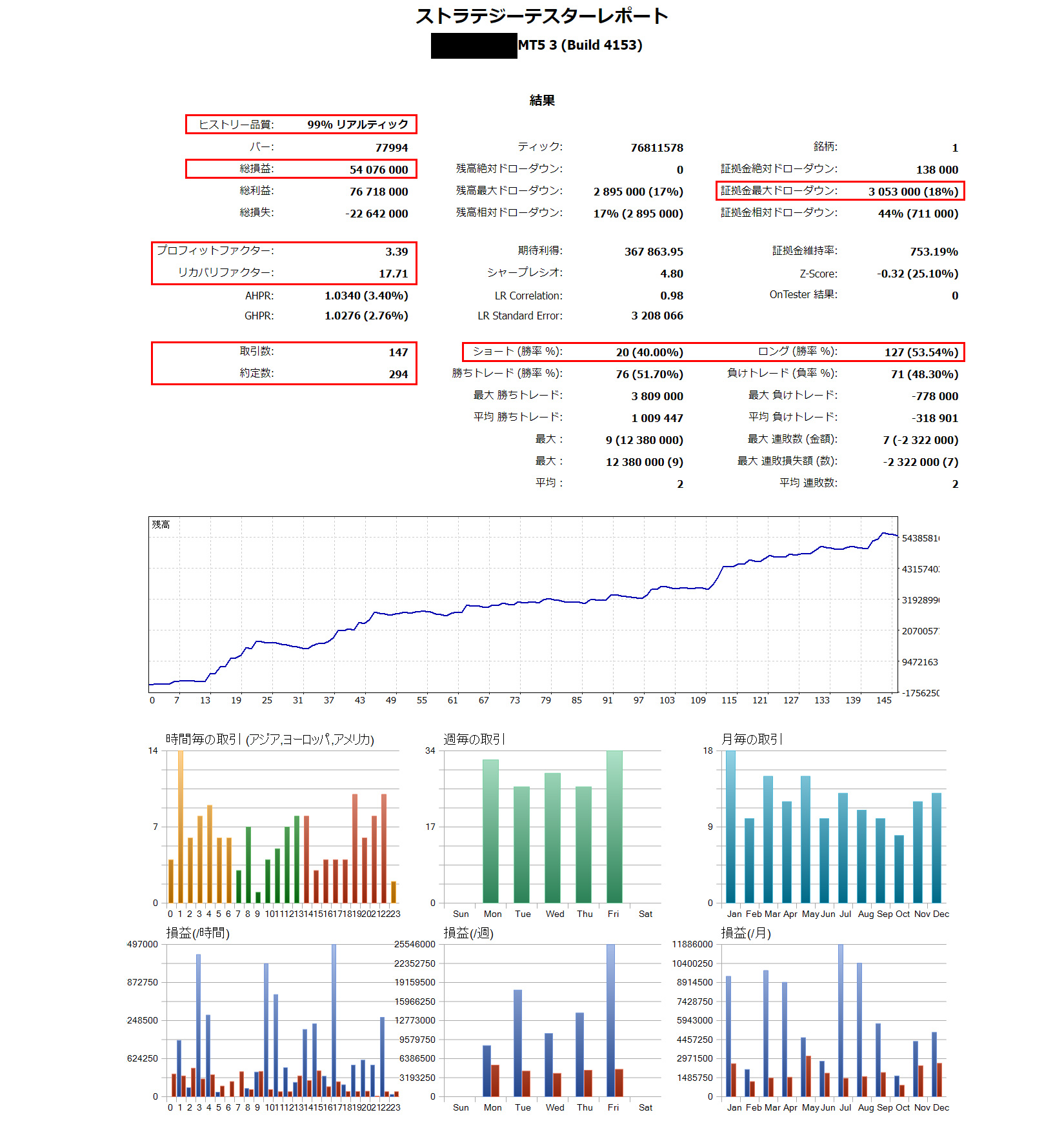Click the 月毎の取引 chart title

(752, 740)
